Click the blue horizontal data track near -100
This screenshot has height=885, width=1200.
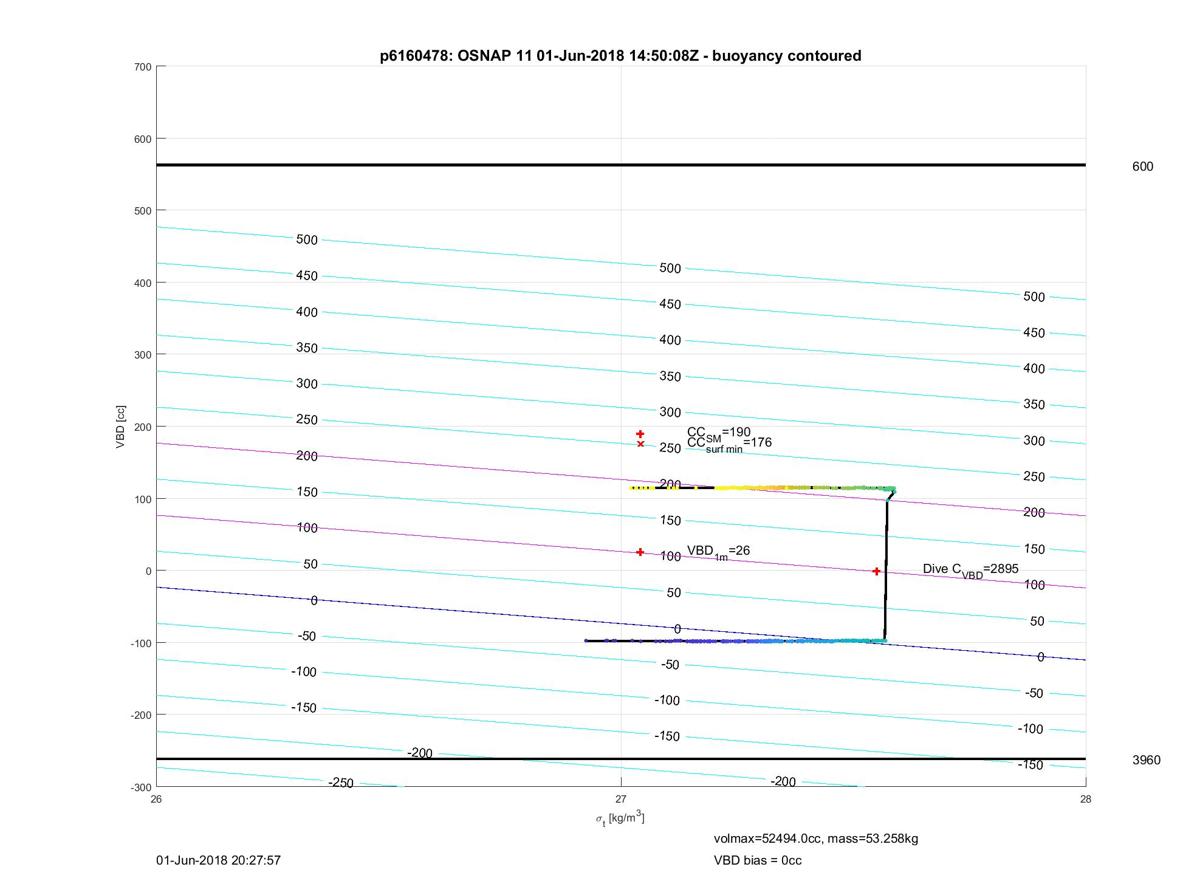(735, 641)
